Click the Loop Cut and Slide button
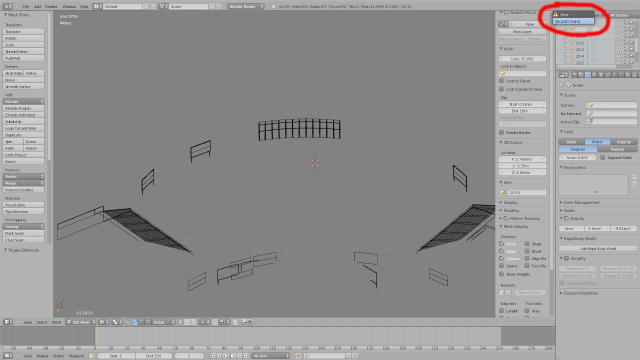 point(24,128)
